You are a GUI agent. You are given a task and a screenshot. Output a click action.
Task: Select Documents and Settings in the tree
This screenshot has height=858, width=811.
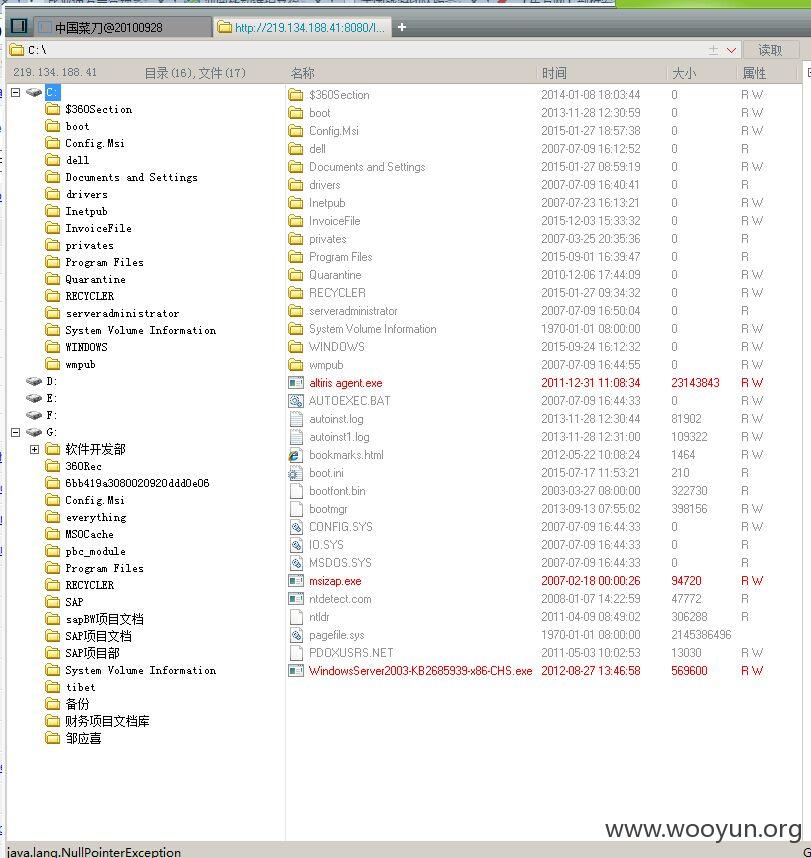tap(131, 177)
